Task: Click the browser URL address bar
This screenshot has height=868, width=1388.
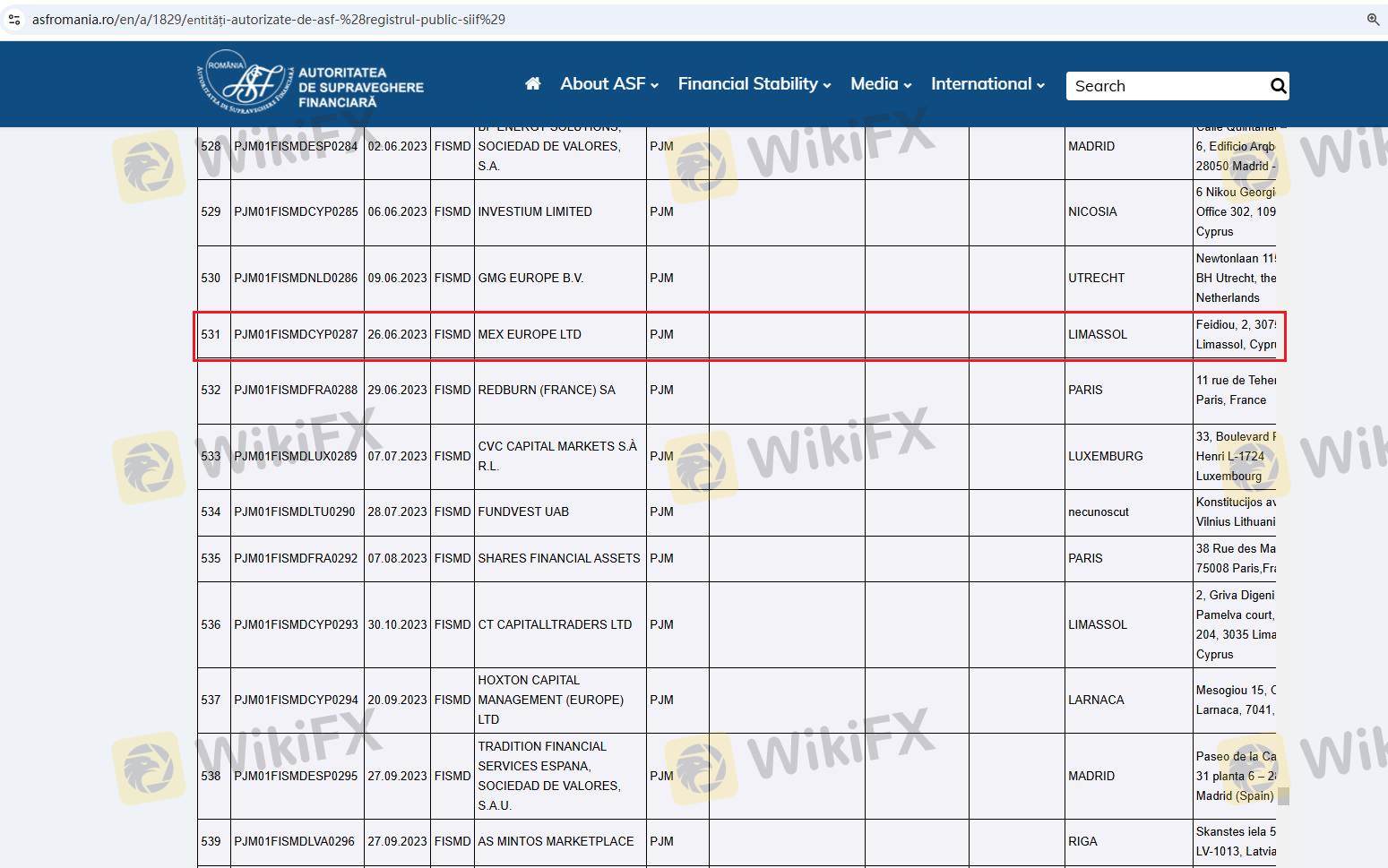Action: 269,20
